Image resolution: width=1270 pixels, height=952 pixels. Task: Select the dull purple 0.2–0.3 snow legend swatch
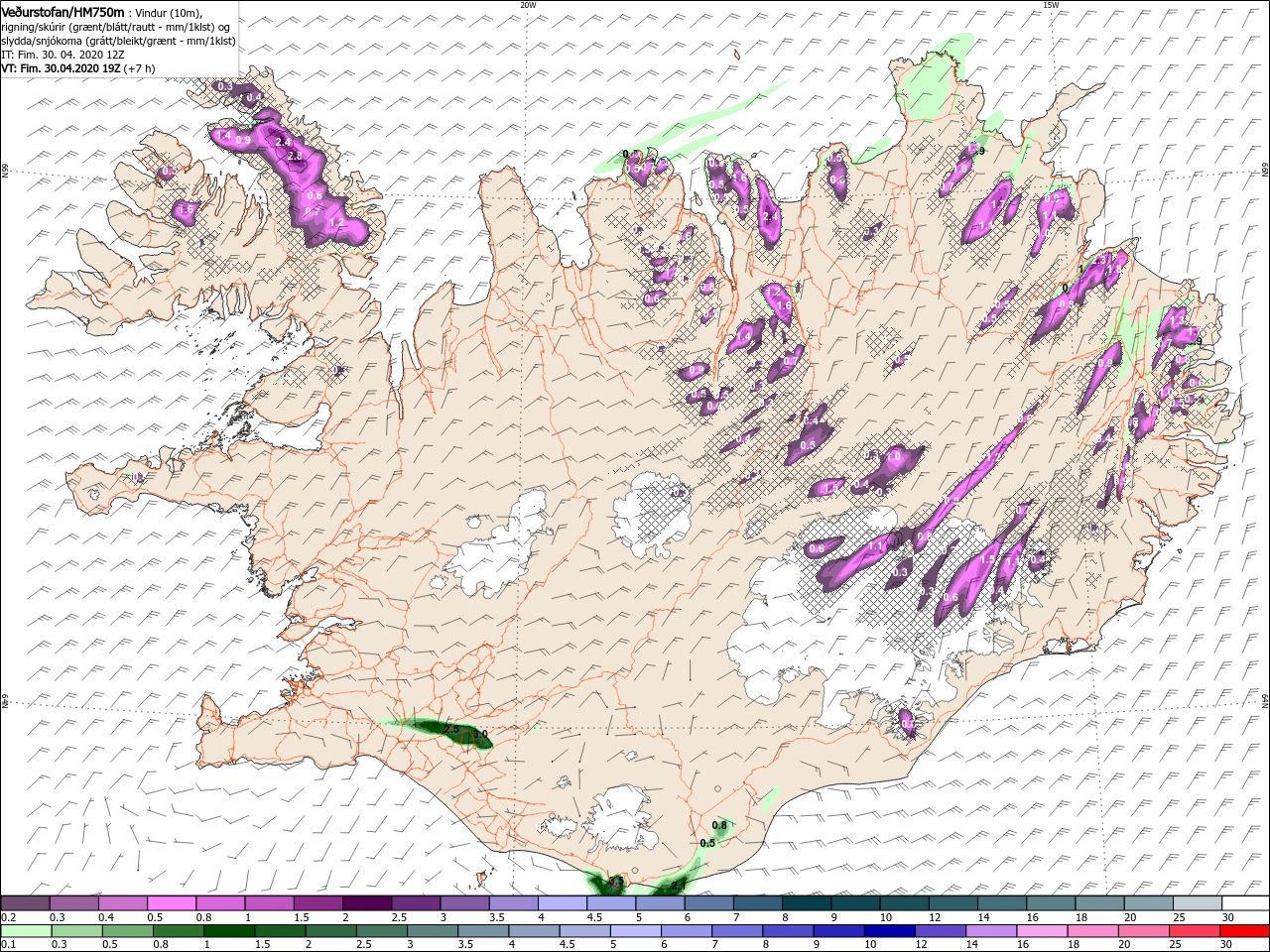pos(26,904)
